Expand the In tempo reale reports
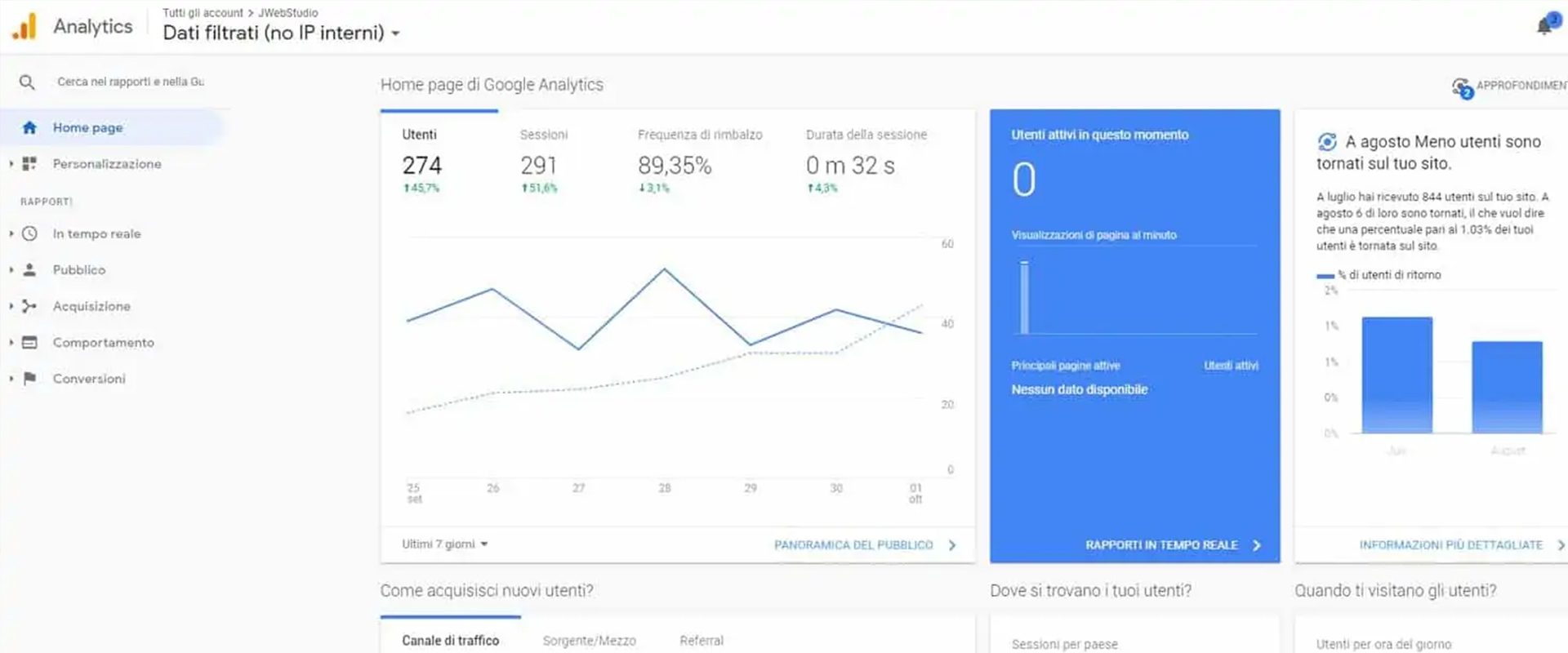 pyautogui.click(x=11, y=233)
